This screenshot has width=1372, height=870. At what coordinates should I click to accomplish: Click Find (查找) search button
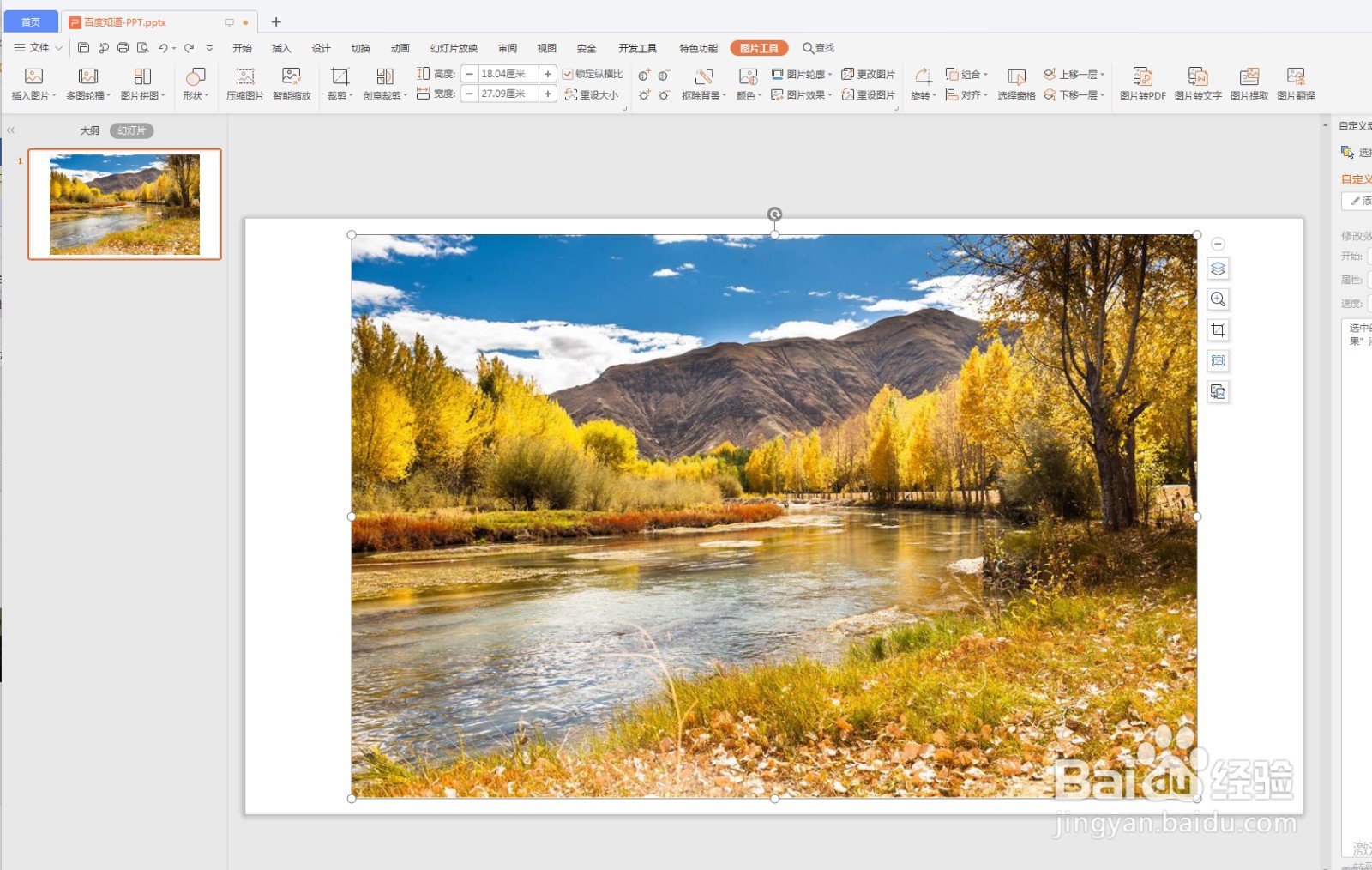[819, 49]
